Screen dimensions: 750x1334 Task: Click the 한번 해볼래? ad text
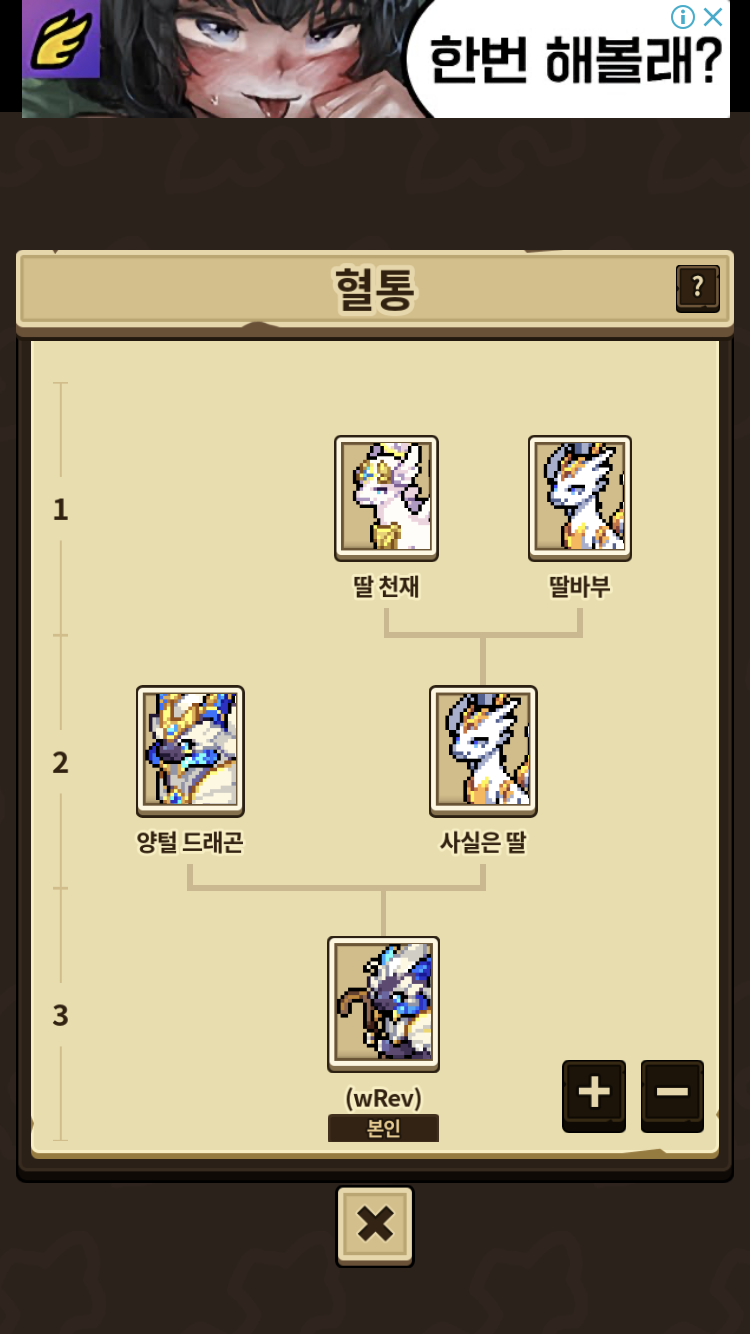[575, 62]
